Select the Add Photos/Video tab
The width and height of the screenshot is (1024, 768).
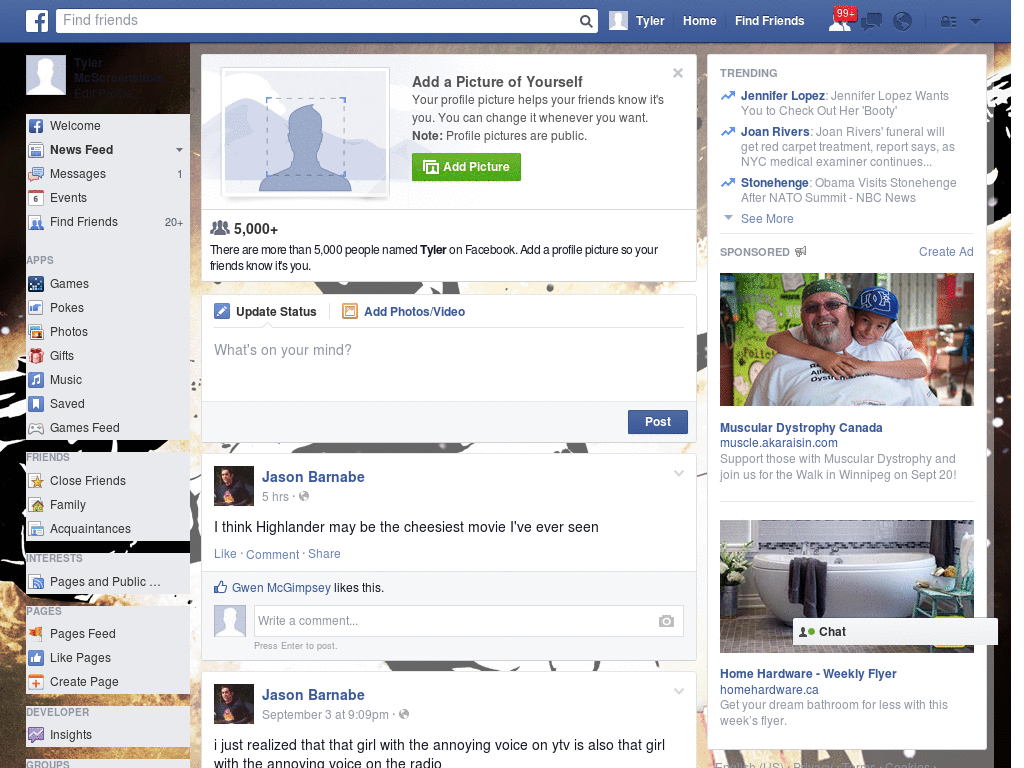[x=404, y=312]
